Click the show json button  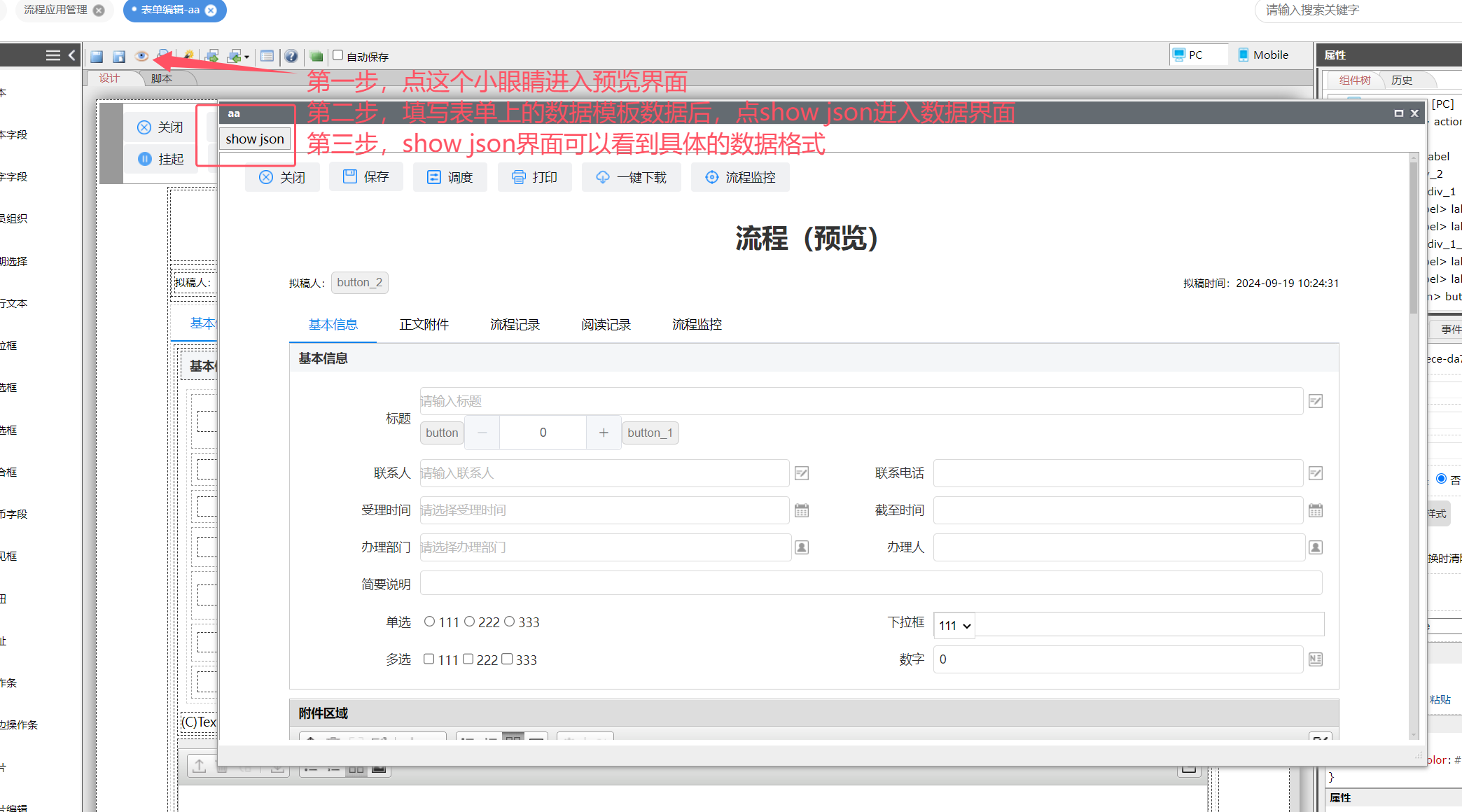(255, 139)
